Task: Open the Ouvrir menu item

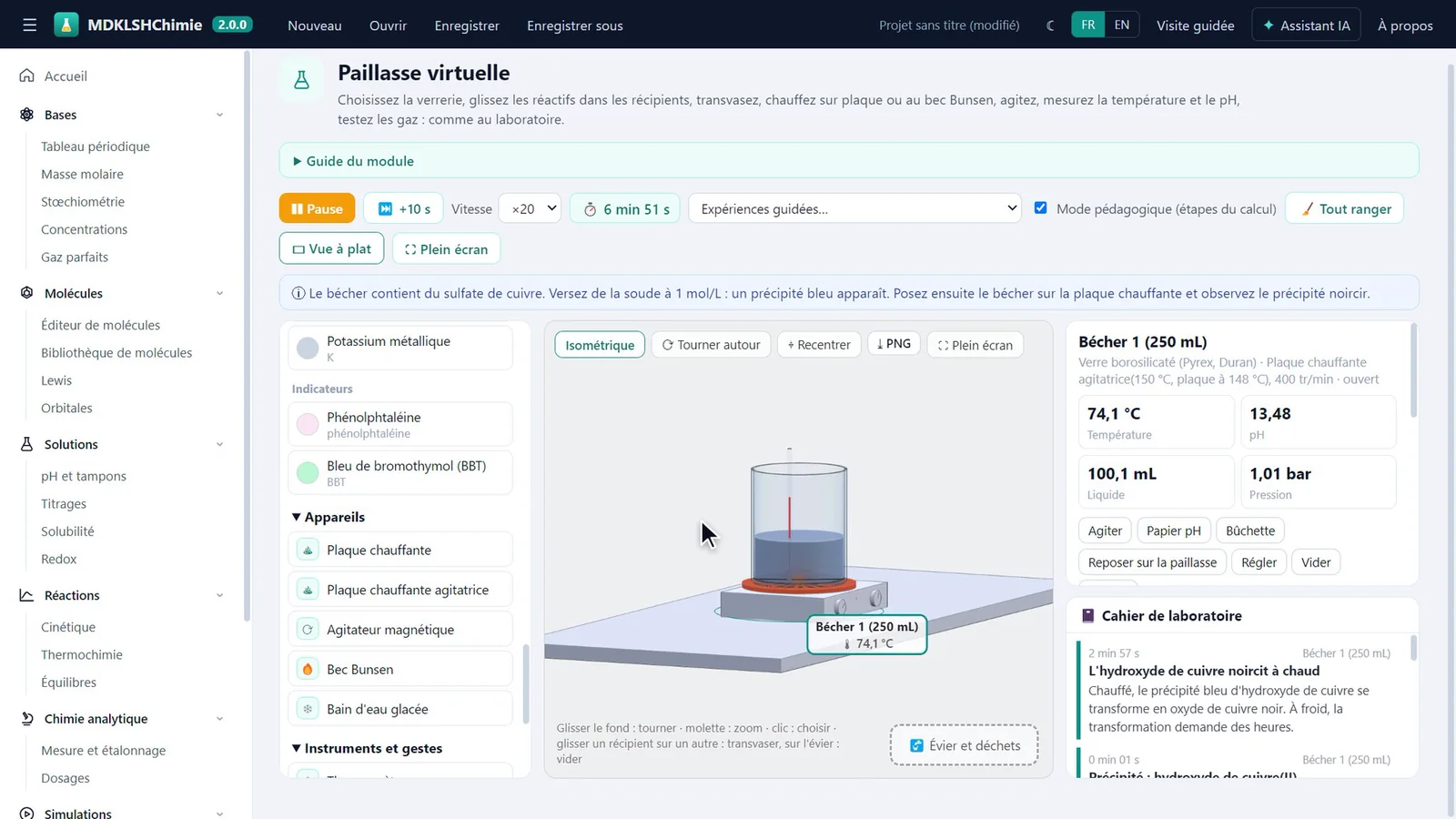Action: (388, 25)
